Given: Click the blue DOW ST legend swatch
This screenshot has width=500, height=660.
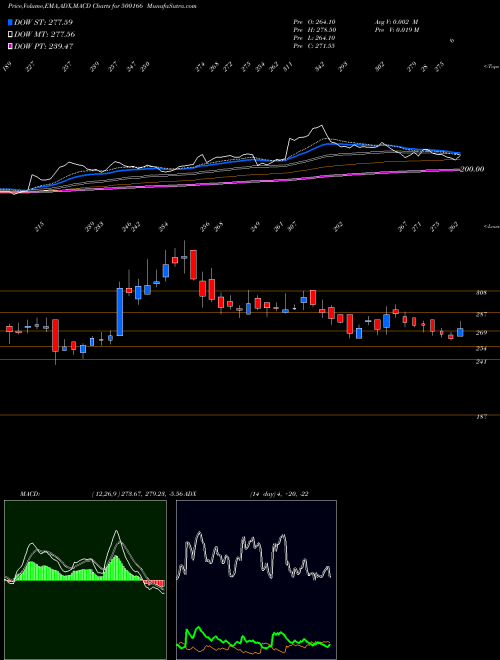Looking at the screenshot, I should [x=10, y=22].
